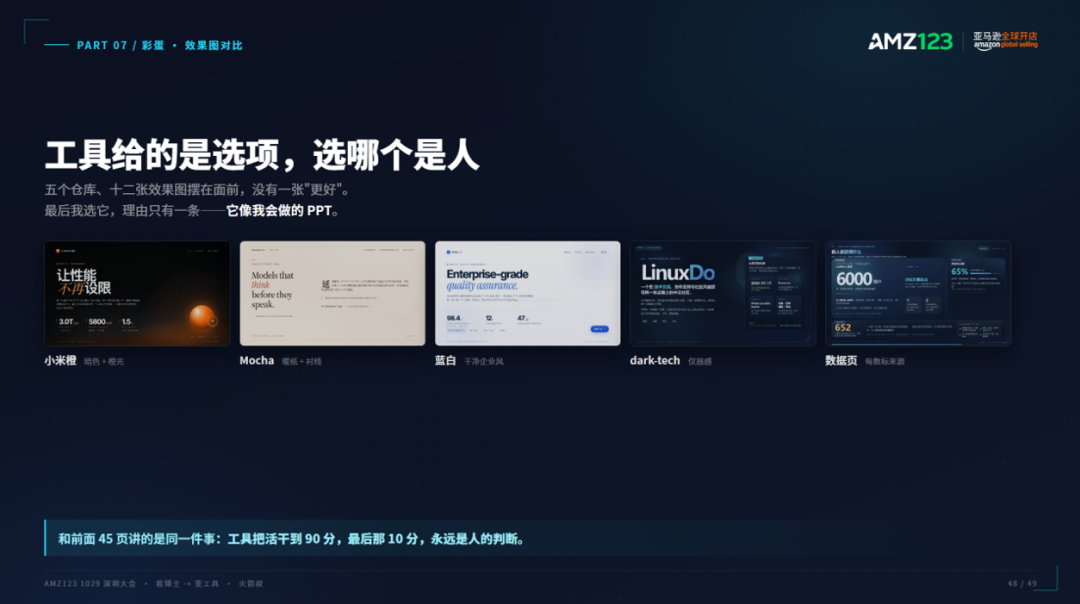Screen dimensions: 1080x604
Task: Open the Mocha warm paper thumbnail
Action: [x=332, y=293]
